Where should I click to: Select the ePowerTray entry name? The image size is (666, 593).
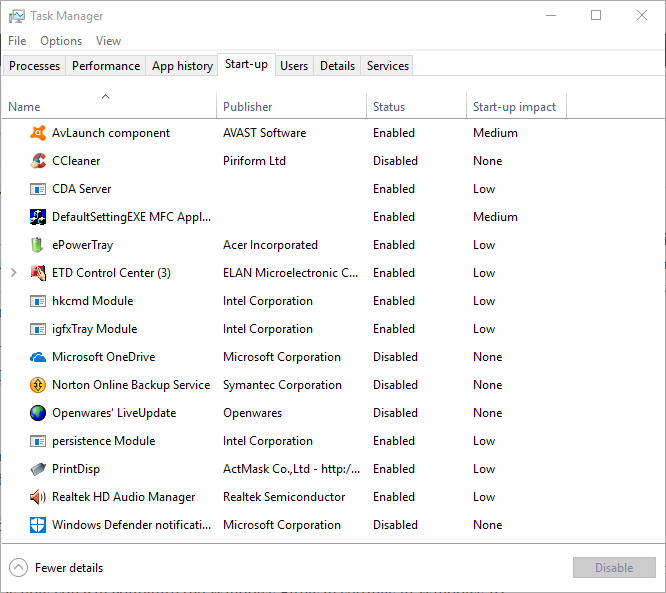pyautogui.click(x=82, y=245)
